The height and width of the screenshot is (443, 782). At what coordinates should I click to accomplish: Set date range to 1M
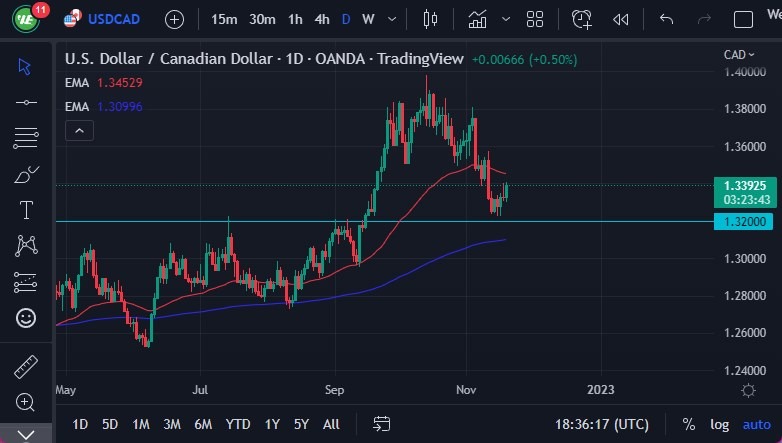[x=141, y=424]
